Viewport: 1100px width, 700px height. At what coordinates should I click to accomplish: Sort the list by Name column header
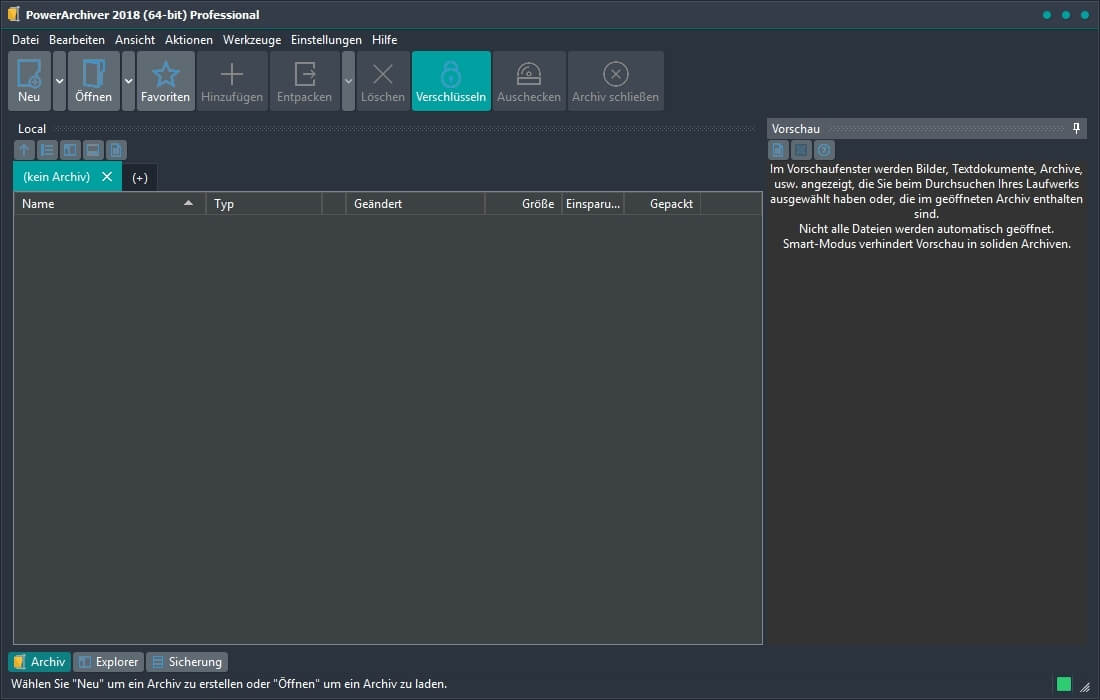point(100,204)
